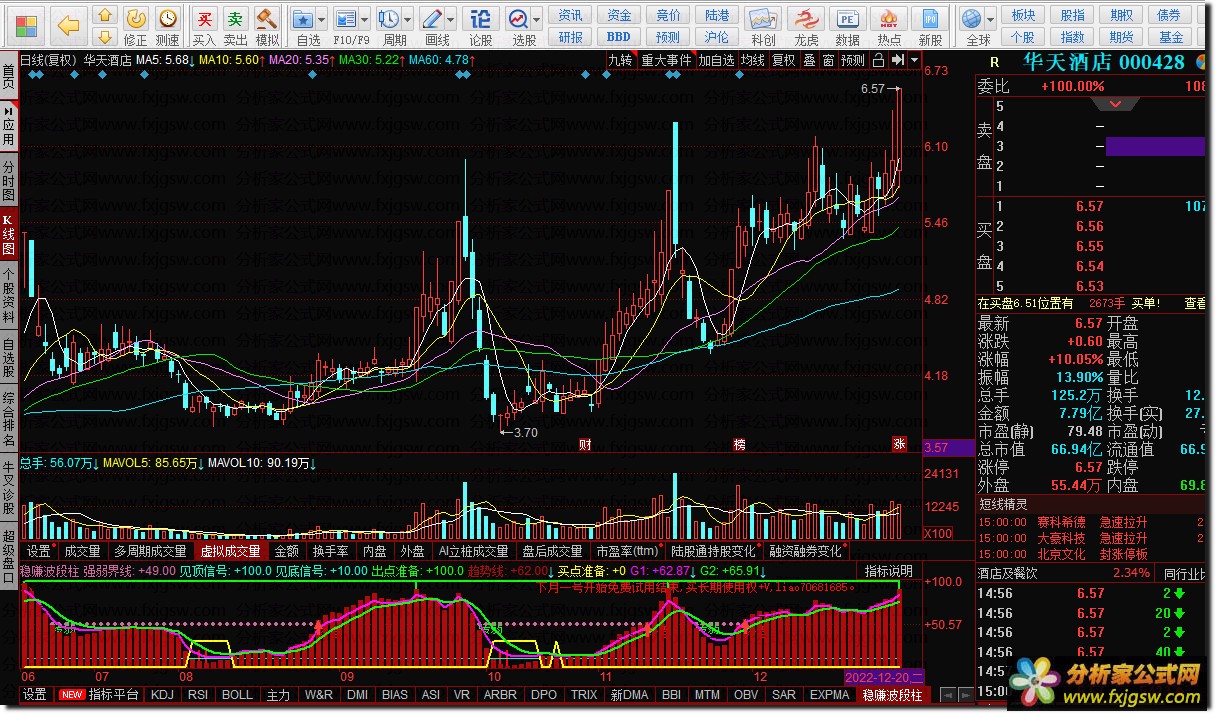Collapse the sell-side order book chevron
The image size is (1217, 714).
[x=1113, y=104]
